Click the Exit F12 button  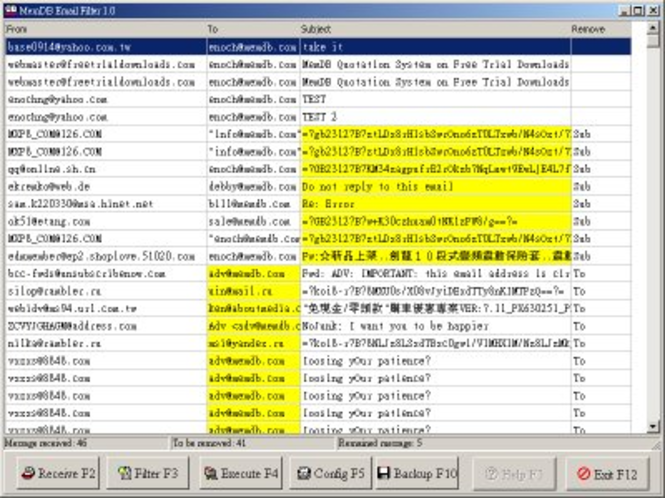click(607, 474)
